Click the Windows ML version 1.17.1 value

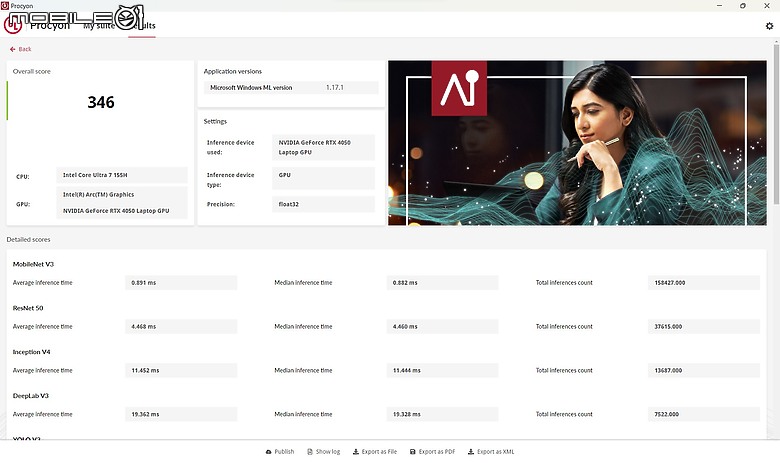[x=335, y=88]
